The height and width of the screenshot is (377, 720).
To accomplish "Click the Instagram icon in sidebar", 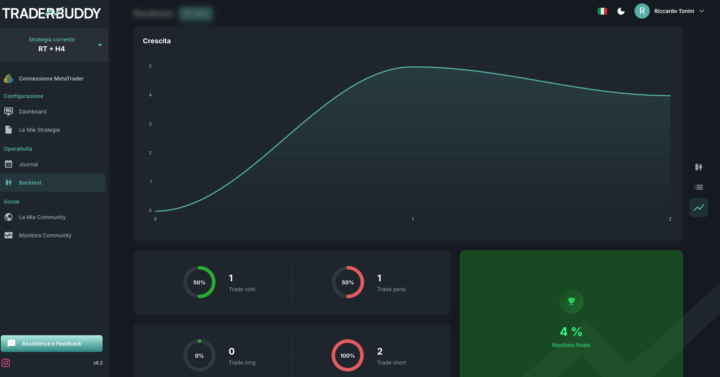I will pyautogui.click(x=6, y=363).
